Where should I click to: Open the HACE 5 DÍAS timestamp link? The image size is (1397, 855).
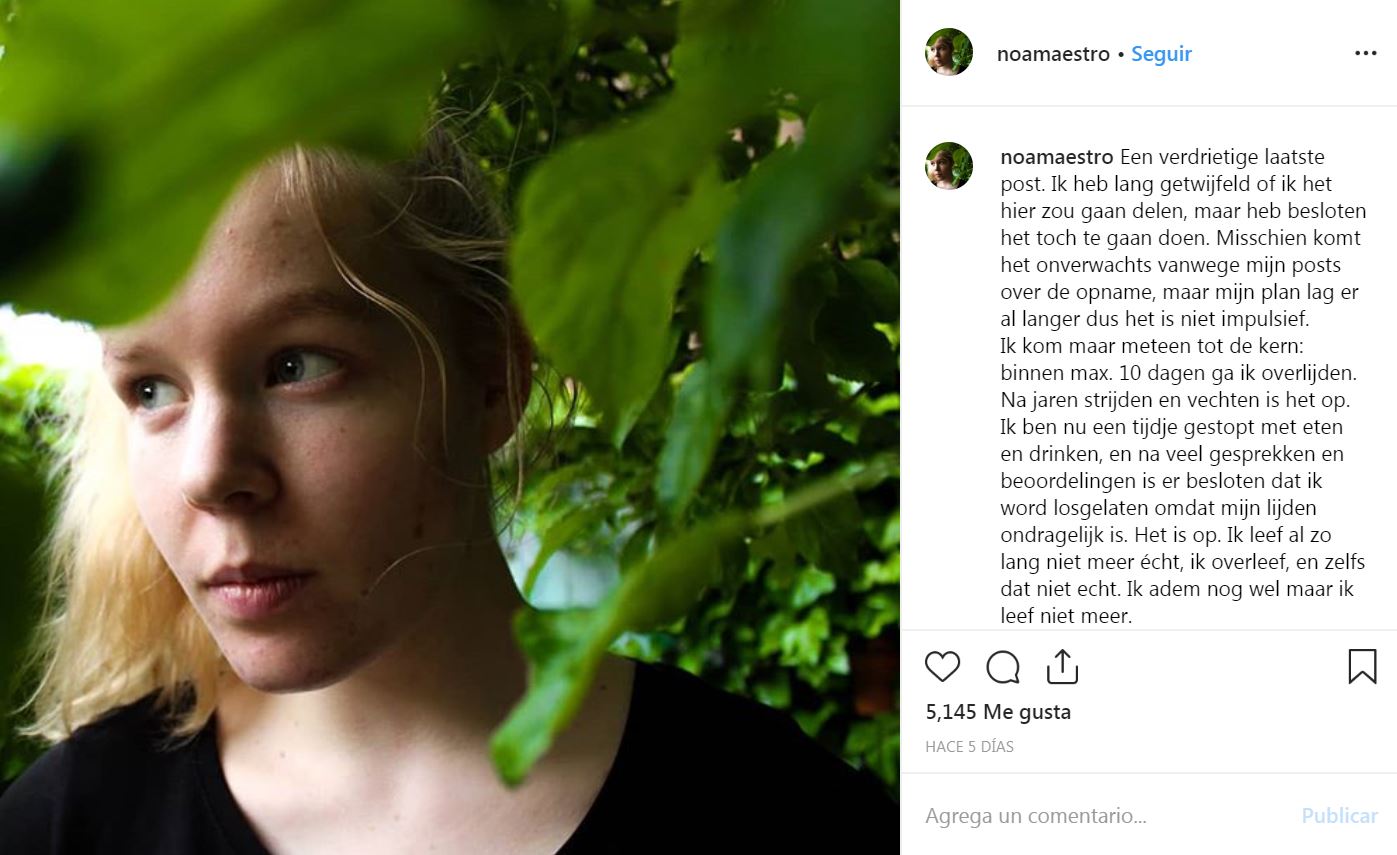click(x=969, y=747)
